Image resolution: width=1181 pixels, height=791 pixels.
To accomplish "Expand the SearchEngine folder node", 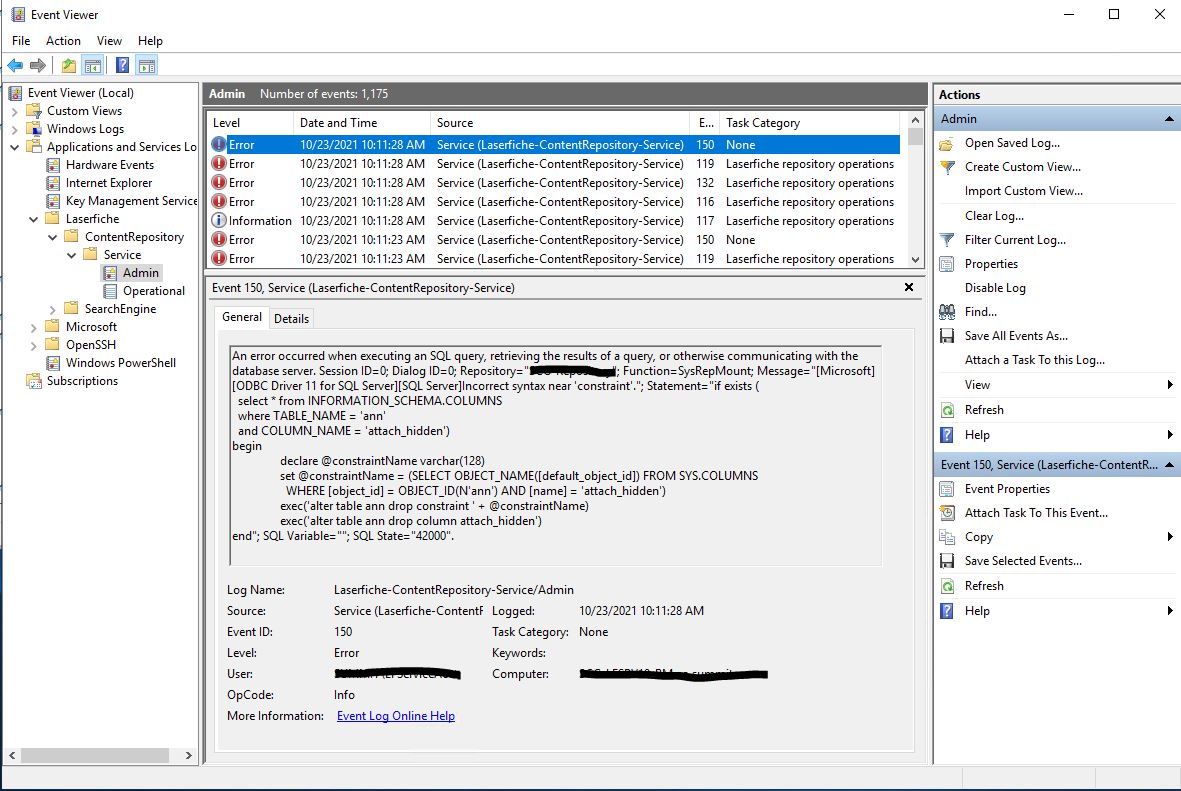I will (x=53, y=309).
